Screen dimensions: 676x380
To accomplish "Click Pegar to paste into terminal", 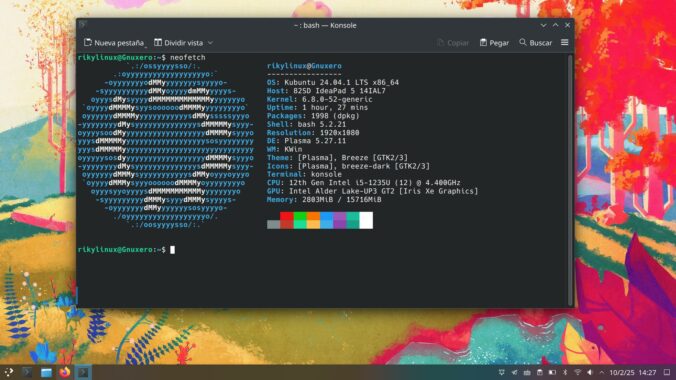I will point(494,43).
